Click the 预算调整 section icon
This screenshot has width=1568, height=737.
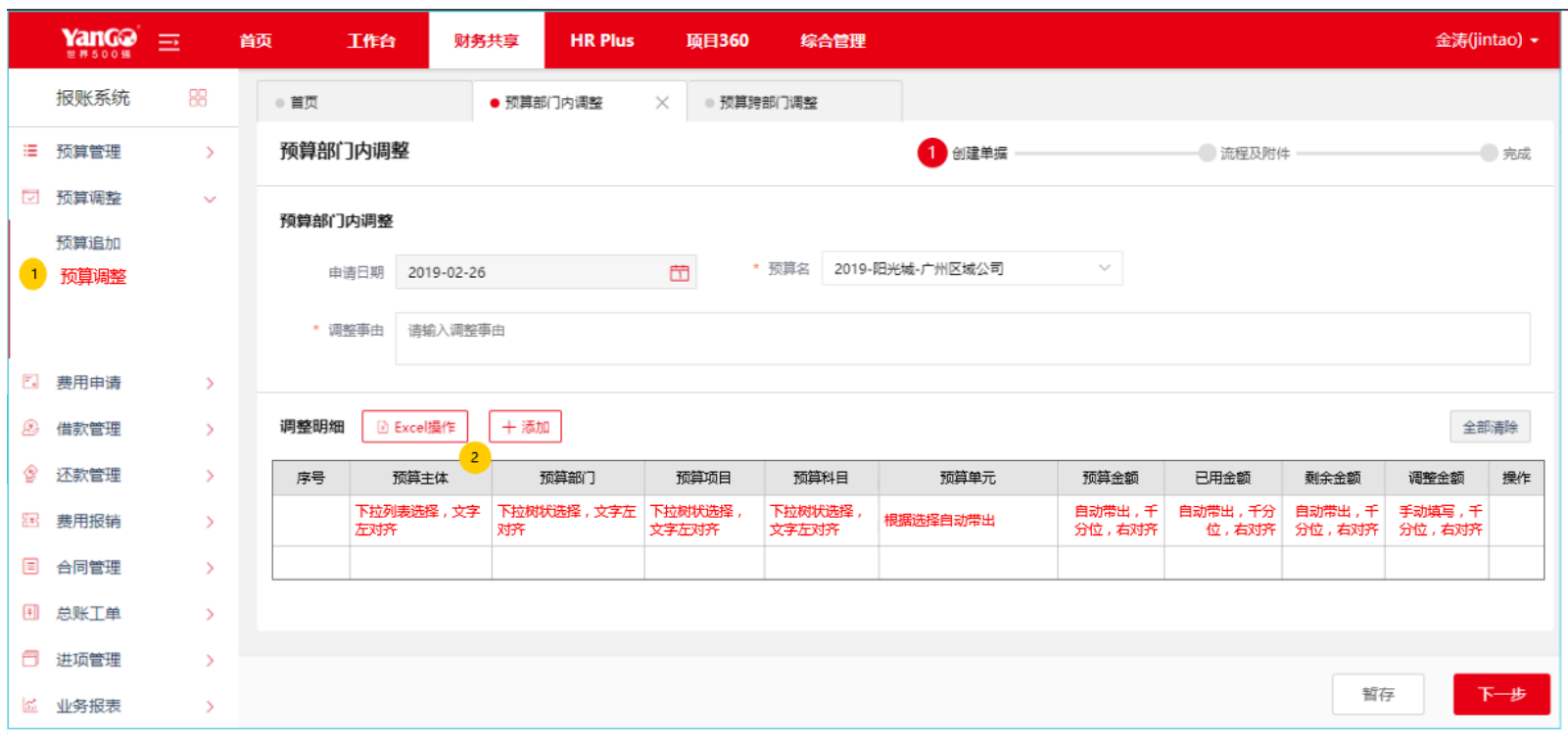[x=30, y=197]
